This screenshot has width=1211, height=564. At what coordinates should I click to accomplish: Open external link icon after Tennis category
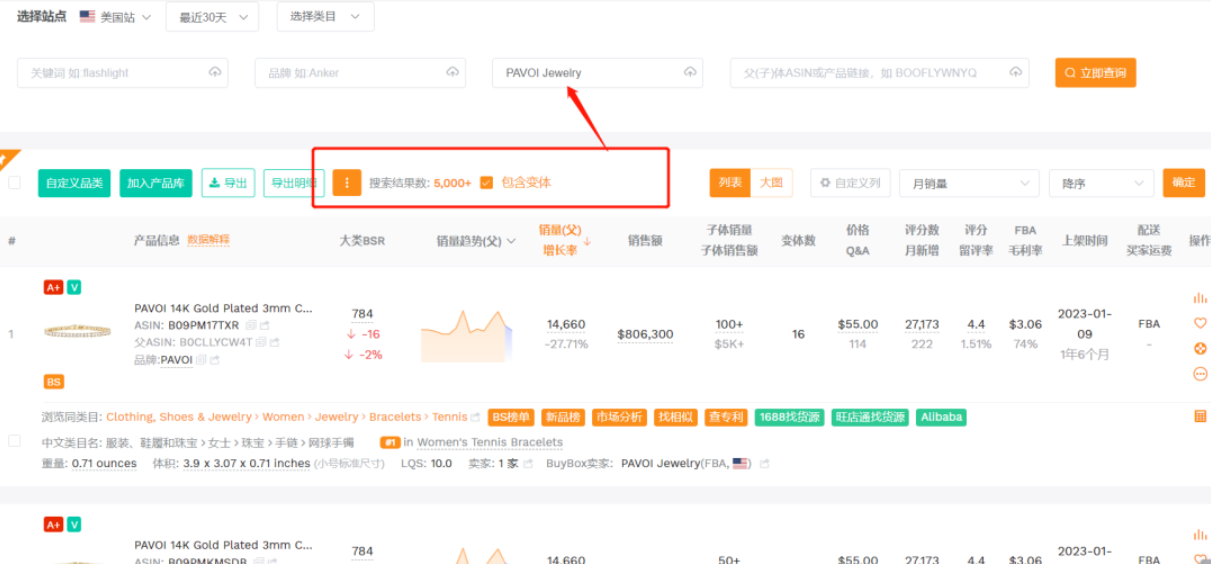(476, 418)
